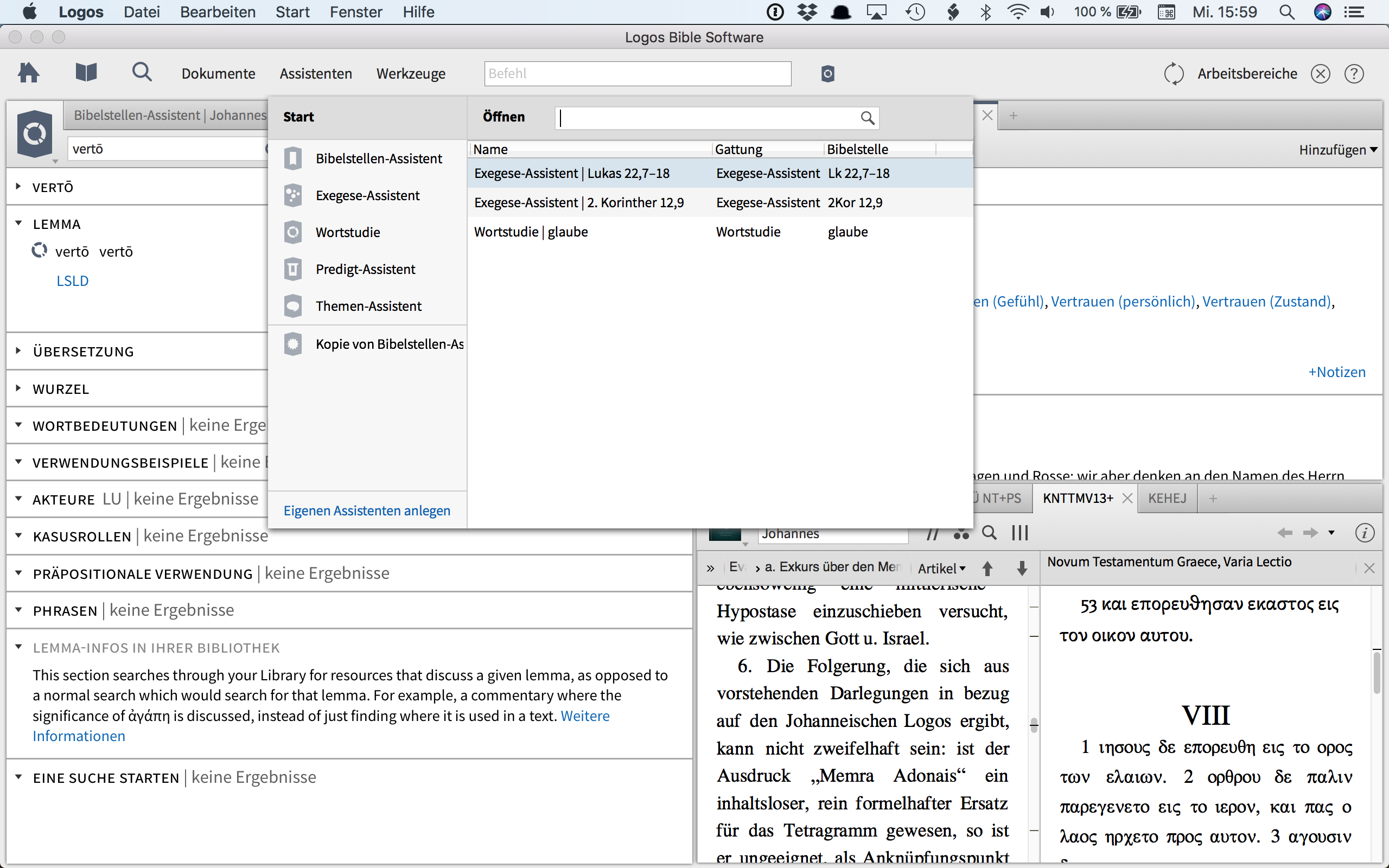
Task: Open the Hinzufügen dropdown
Action: click(x=1337, y=150)
